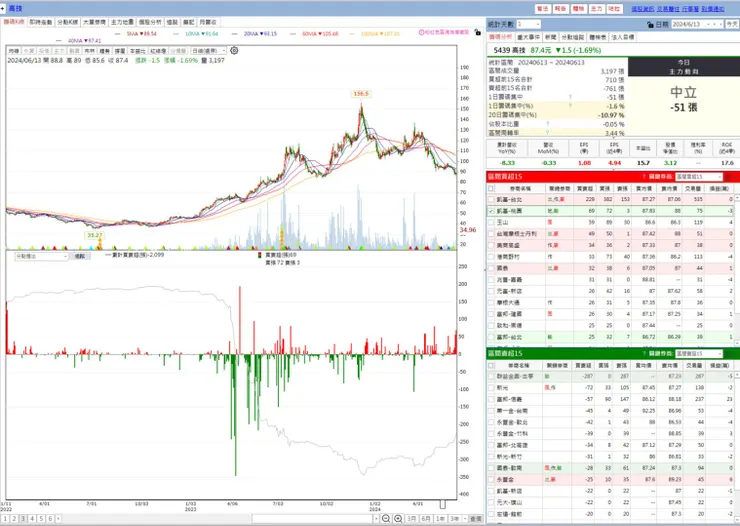Toggle the 本益比 chart button
This screenshot has width=740, height=526.
pos(137,50)
